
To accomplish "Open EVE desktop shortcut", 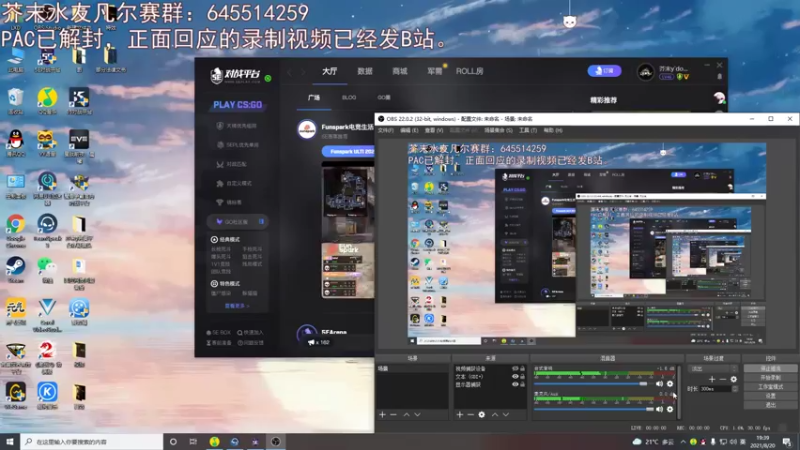I will 79,144.
